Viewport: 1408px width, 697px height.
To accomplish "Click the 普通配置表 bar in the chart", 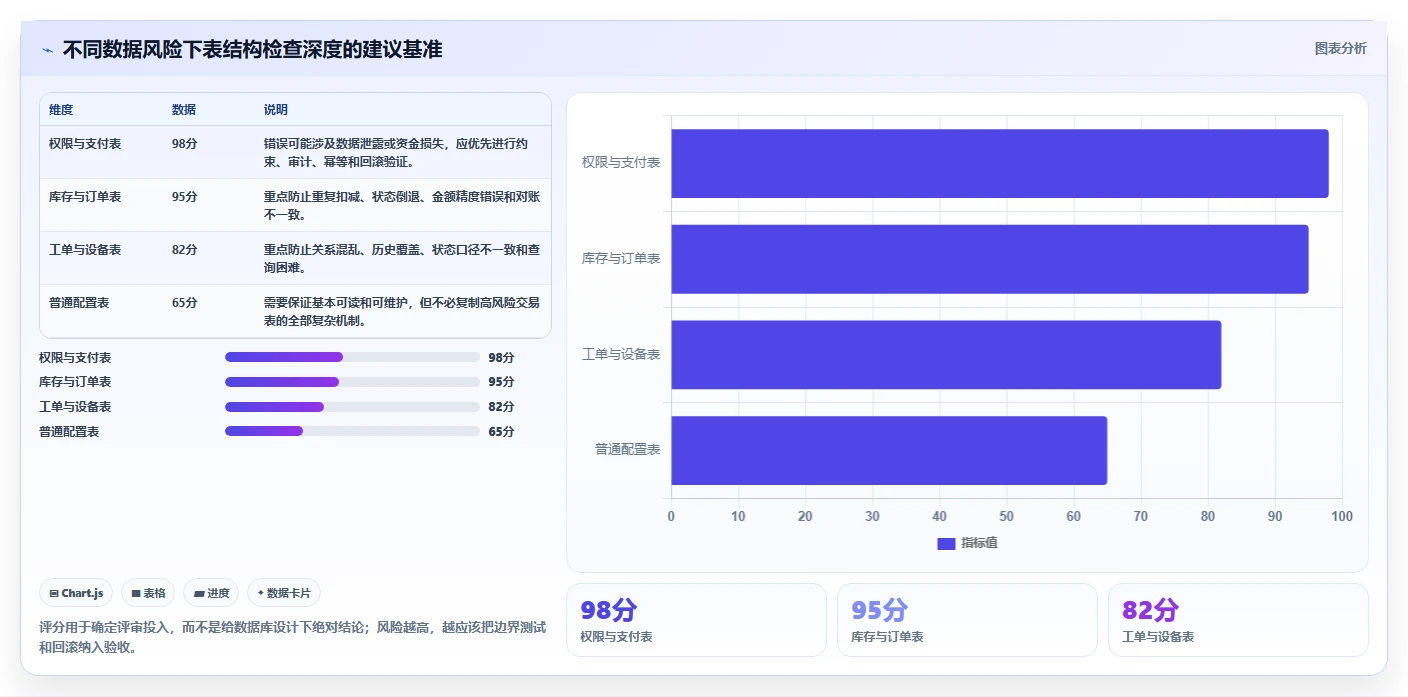I will pos(889,450).
